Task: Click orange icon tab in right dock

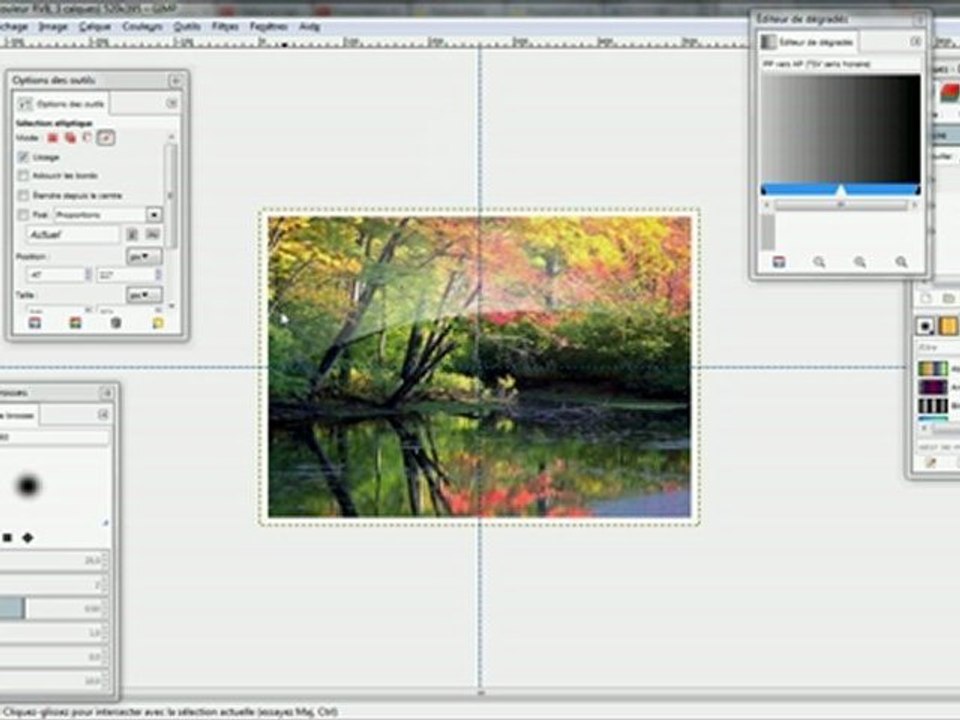Action: pos(949,326)
